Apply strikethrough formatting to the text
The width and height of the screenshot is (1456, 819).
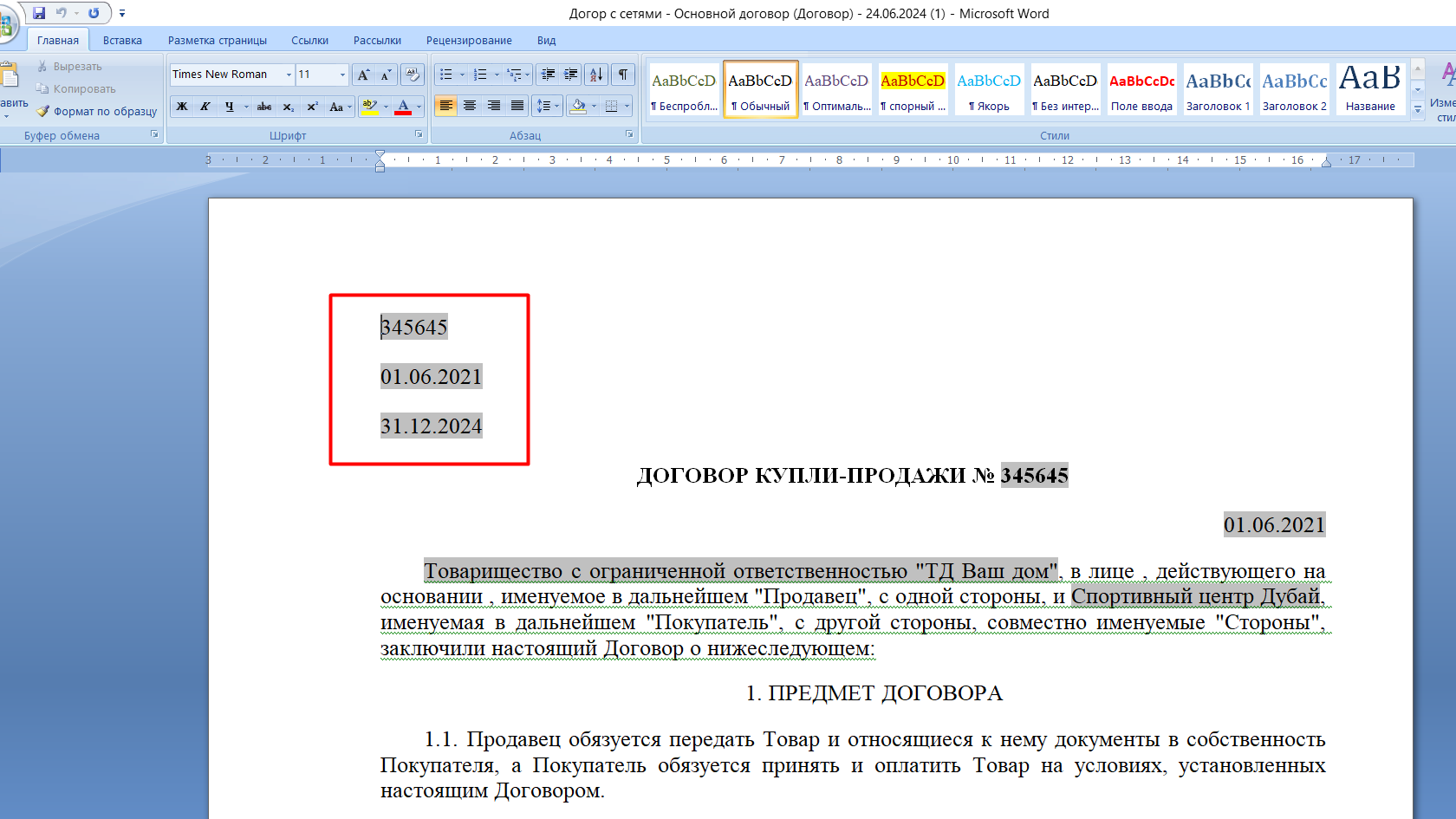pyautogui.click(x=264, y=107)
